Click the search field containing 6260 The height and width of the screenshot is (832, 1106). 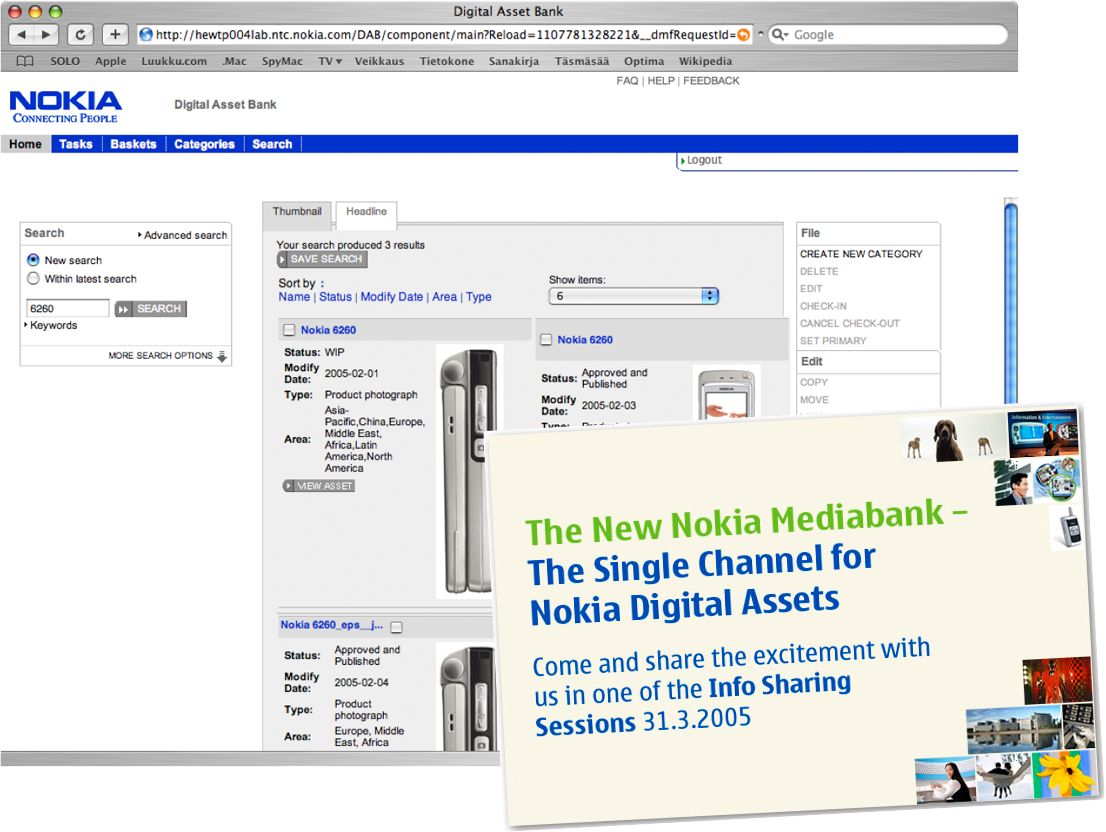pos(68,309)
